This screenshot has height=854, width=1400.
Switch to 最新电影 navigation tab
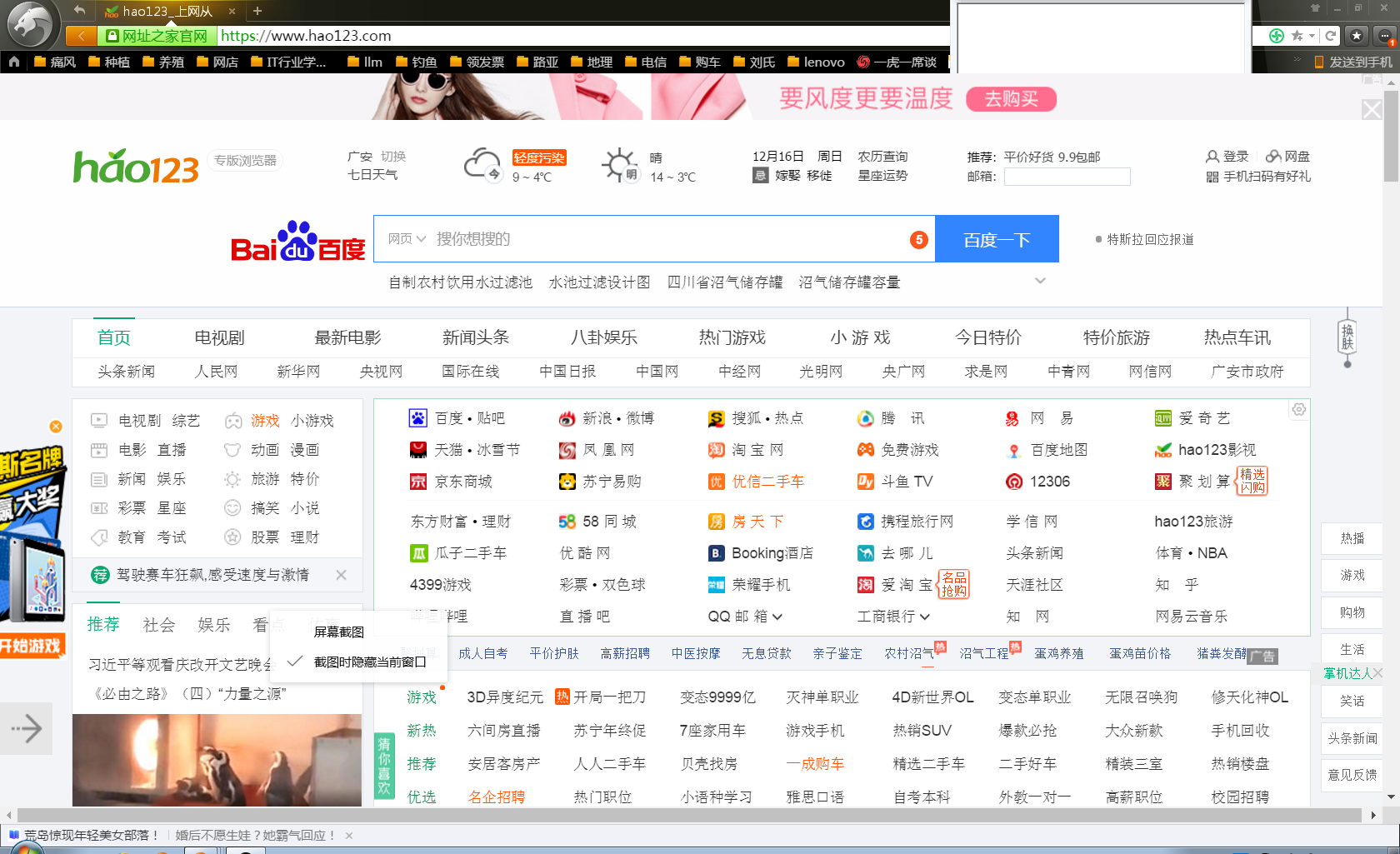click(347, 337)
